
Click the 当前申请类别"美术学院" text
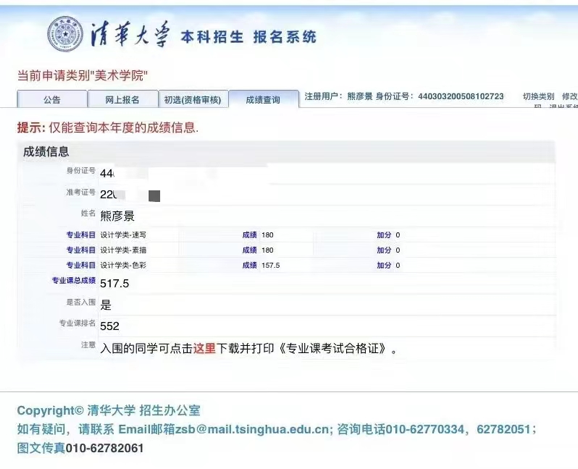[x=83, y=76]
